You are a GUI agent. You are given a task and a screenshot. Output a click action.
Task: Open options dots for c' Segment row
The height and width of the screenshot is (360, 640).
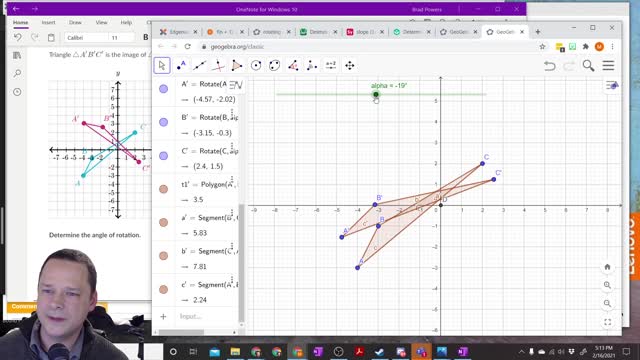click(x=232, y=280)
